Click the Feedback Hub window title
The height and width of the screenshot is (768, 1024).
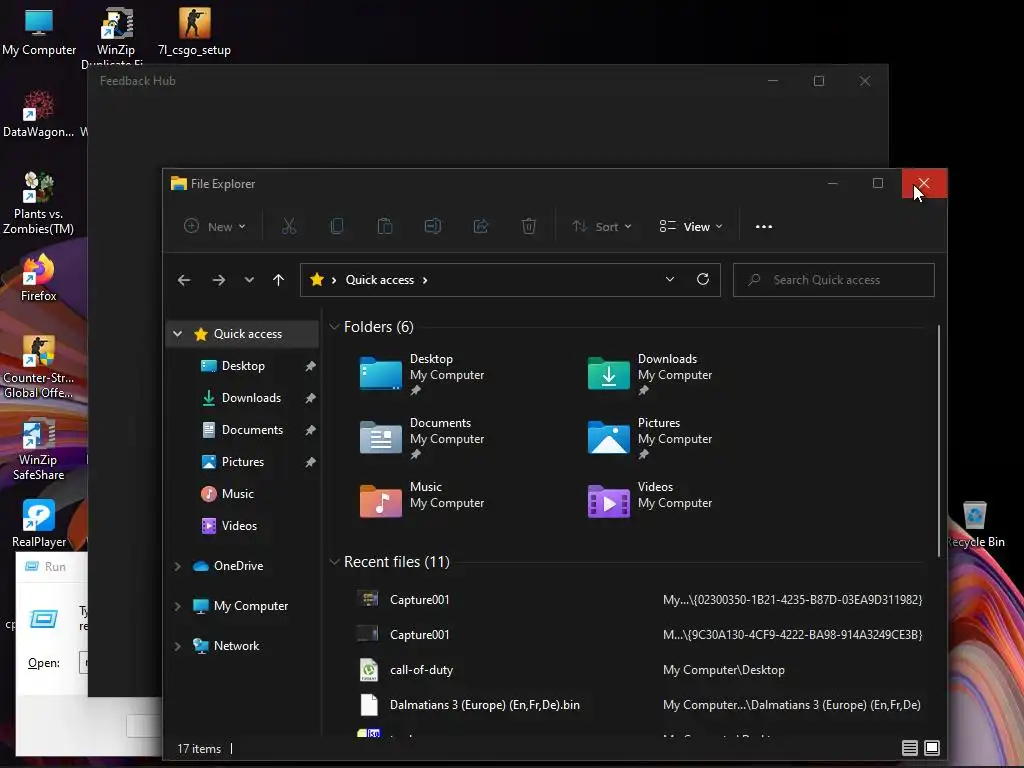(x=138, y=81)
